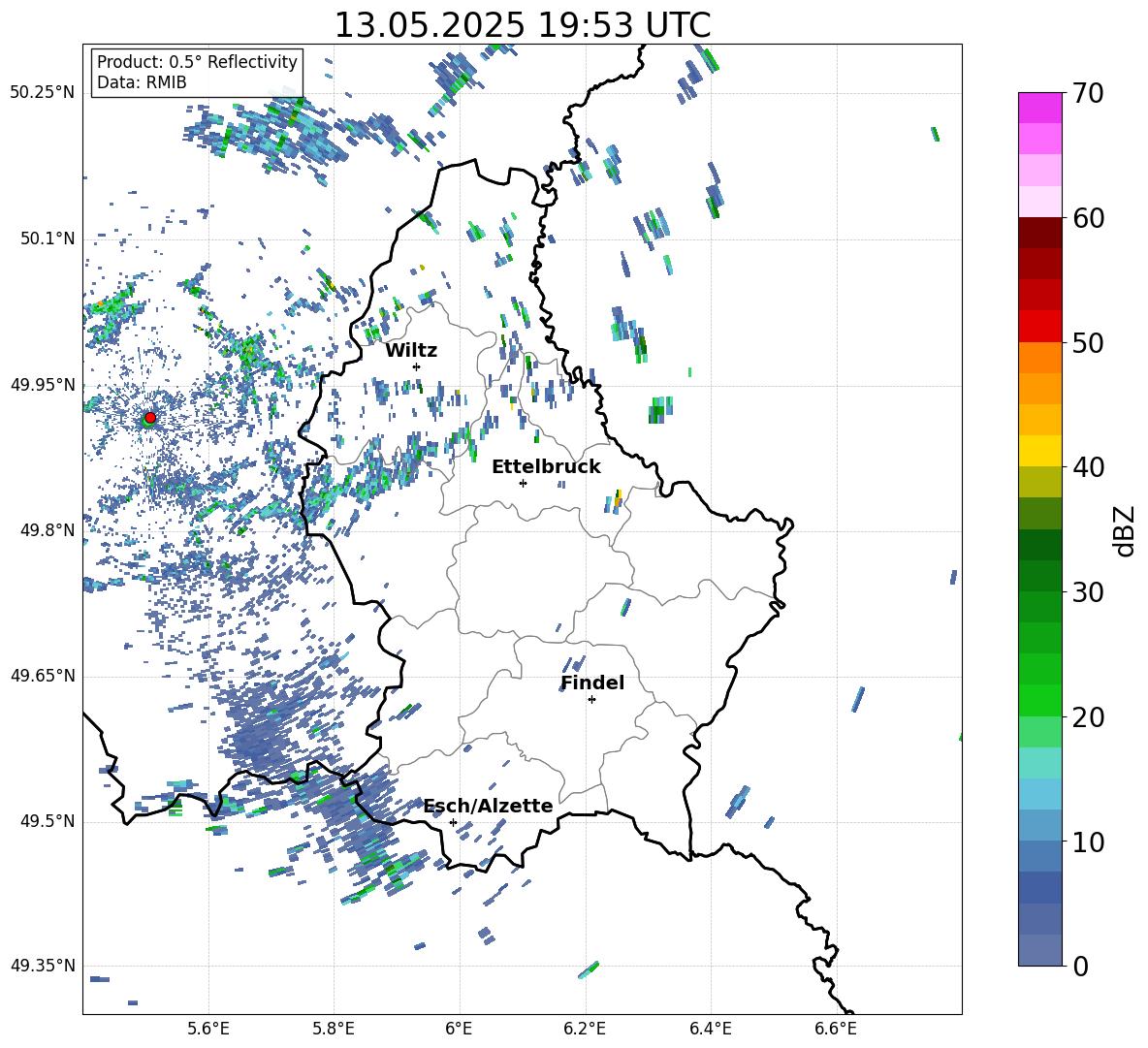The image size is (1148, 1048).
Task: Click the Wiltz city label
Action: [x=411, y=351]
